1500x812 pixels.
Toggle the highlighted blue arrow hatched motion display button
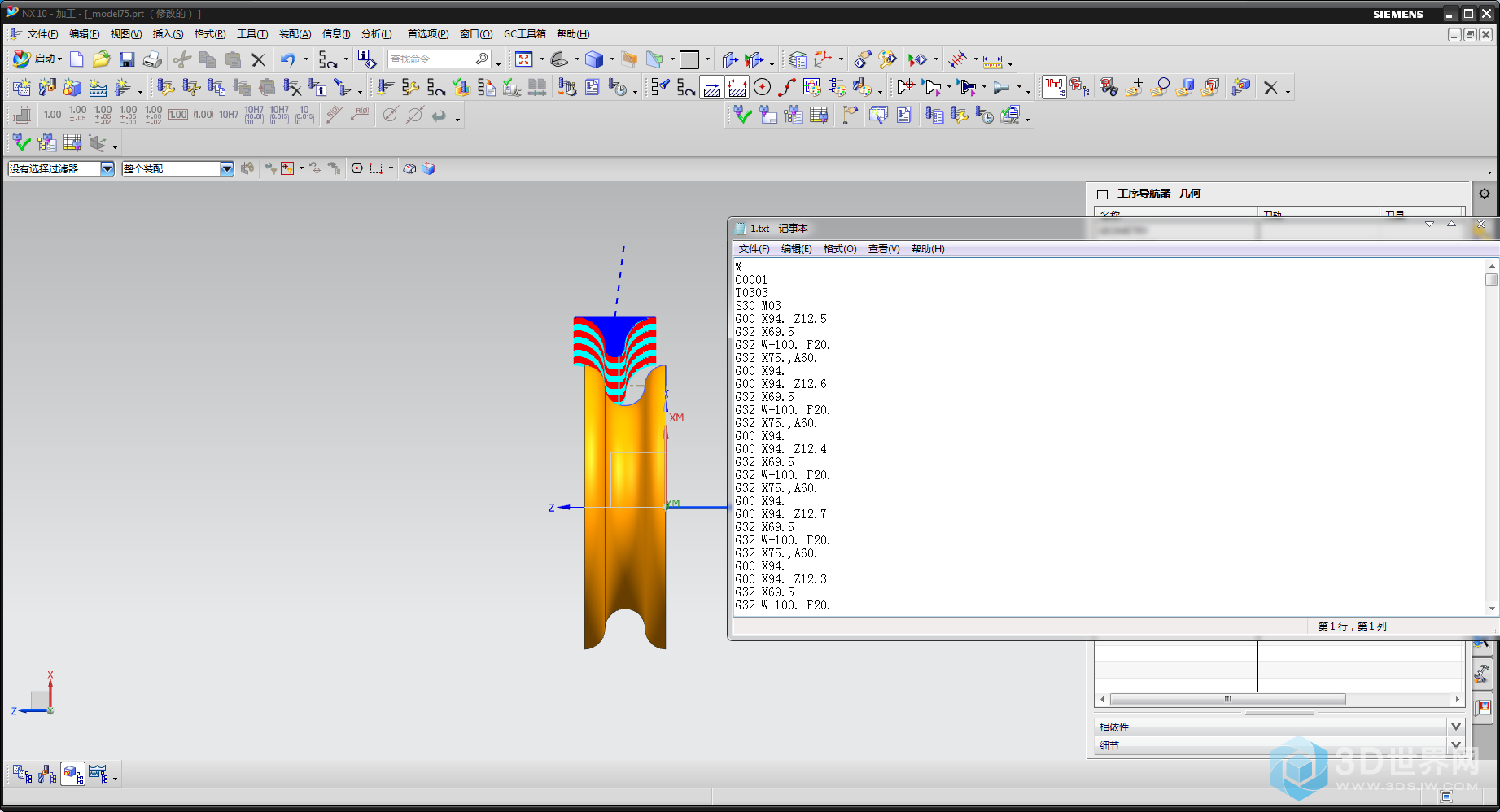712,87
